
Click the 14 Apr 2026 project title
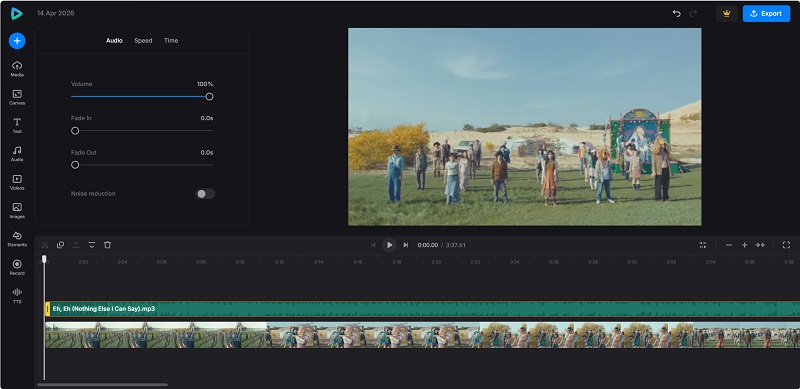[56, 13]
